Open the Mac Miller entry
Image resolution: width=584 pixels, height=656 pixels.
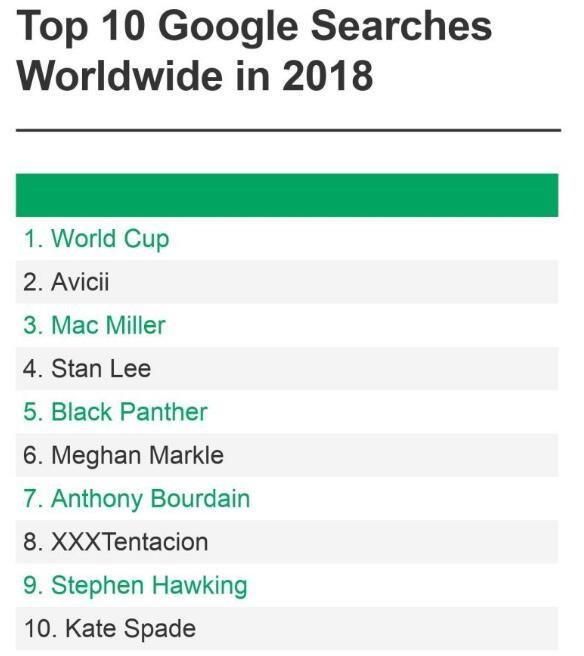pyautogui.click(x=287, y=325)
